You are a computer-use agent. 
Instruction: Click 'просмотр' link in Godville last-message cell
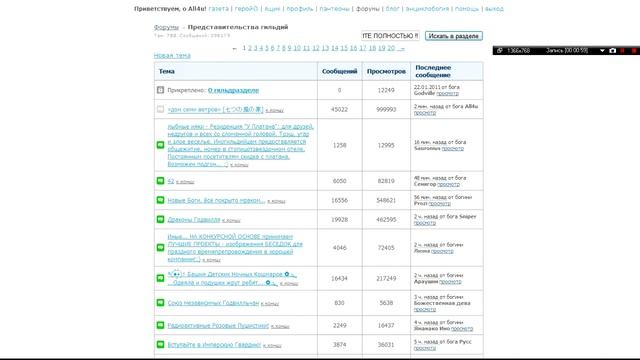(x=447, y=93)
